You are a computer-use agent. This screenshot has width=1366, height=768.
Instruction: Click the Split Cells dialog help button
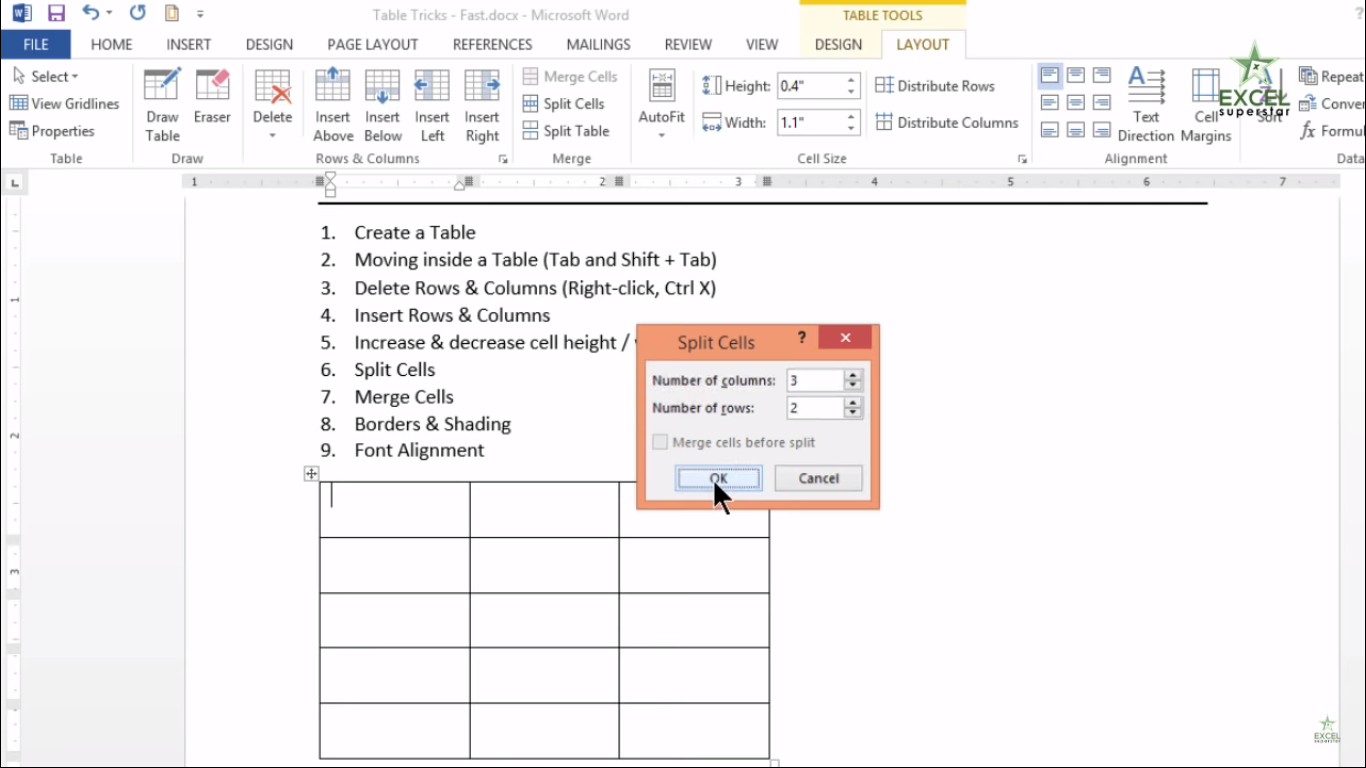[x=802, y=338]
